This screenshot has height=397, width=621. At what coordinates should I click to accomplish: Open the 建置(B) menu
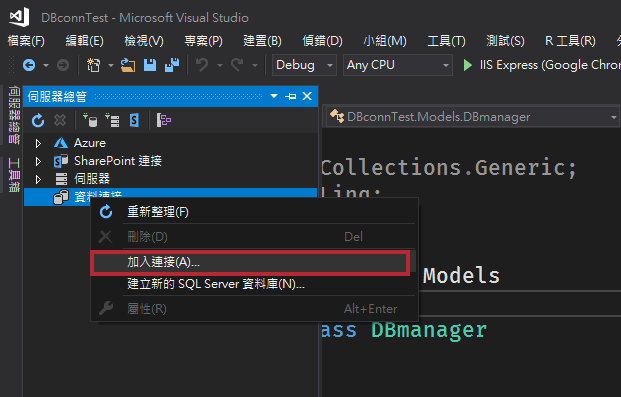click(x=262, y=41)
